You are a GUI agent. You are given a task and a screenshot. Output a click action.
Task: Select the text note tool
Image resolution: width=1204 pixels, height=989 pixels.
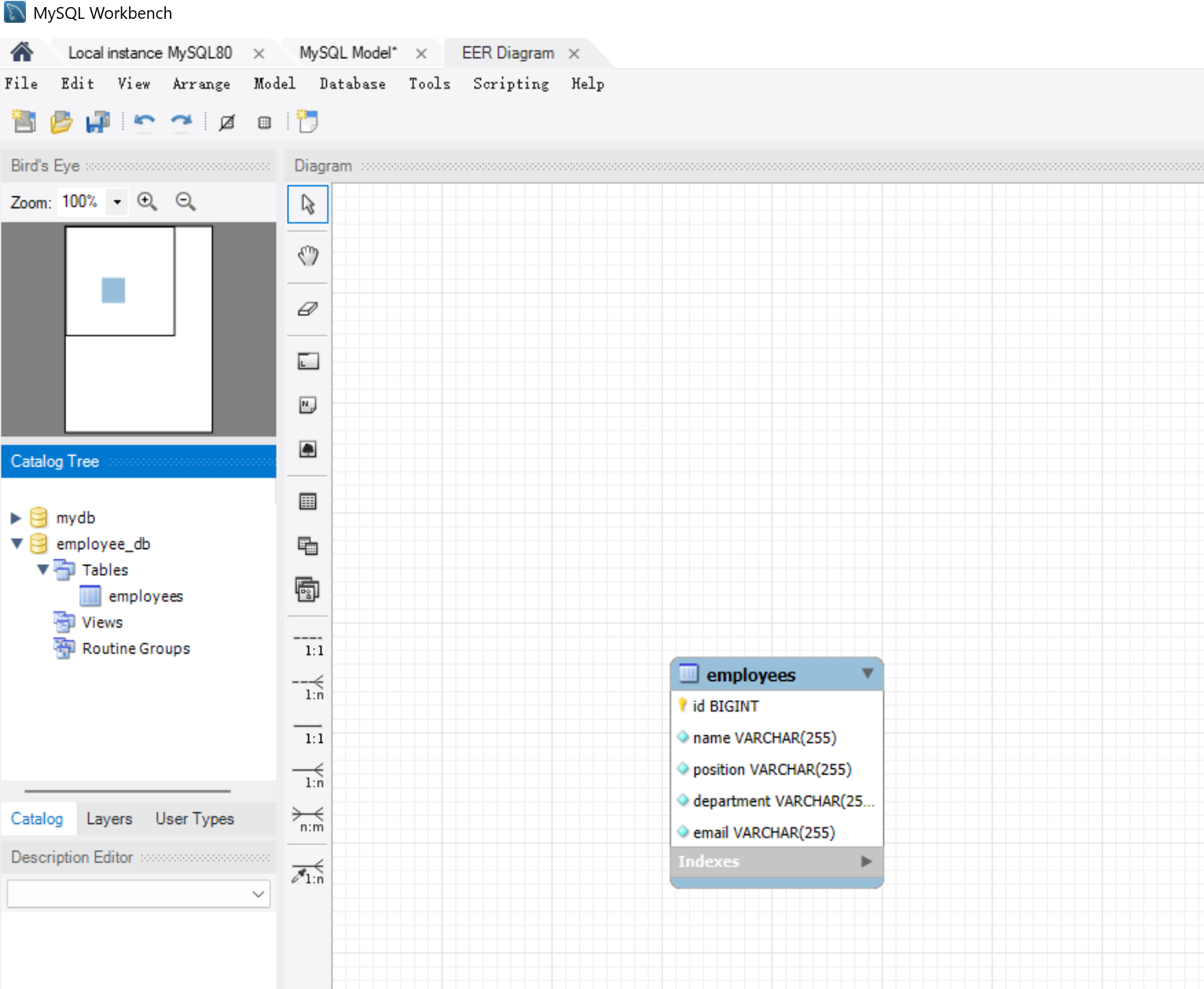[308, 405]
